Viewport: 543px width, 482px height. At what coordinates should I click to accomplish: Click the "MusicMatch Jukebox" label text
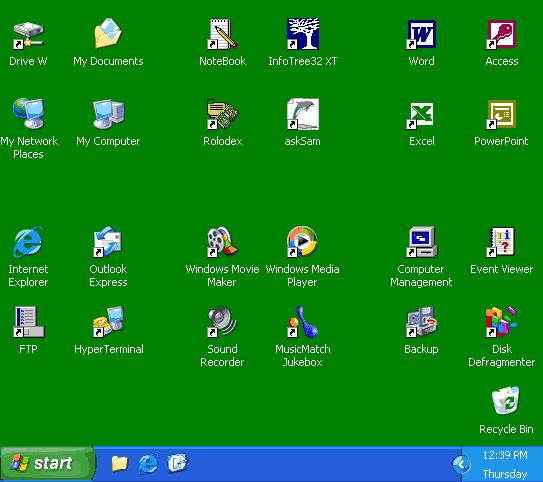(x=303, y=355)
